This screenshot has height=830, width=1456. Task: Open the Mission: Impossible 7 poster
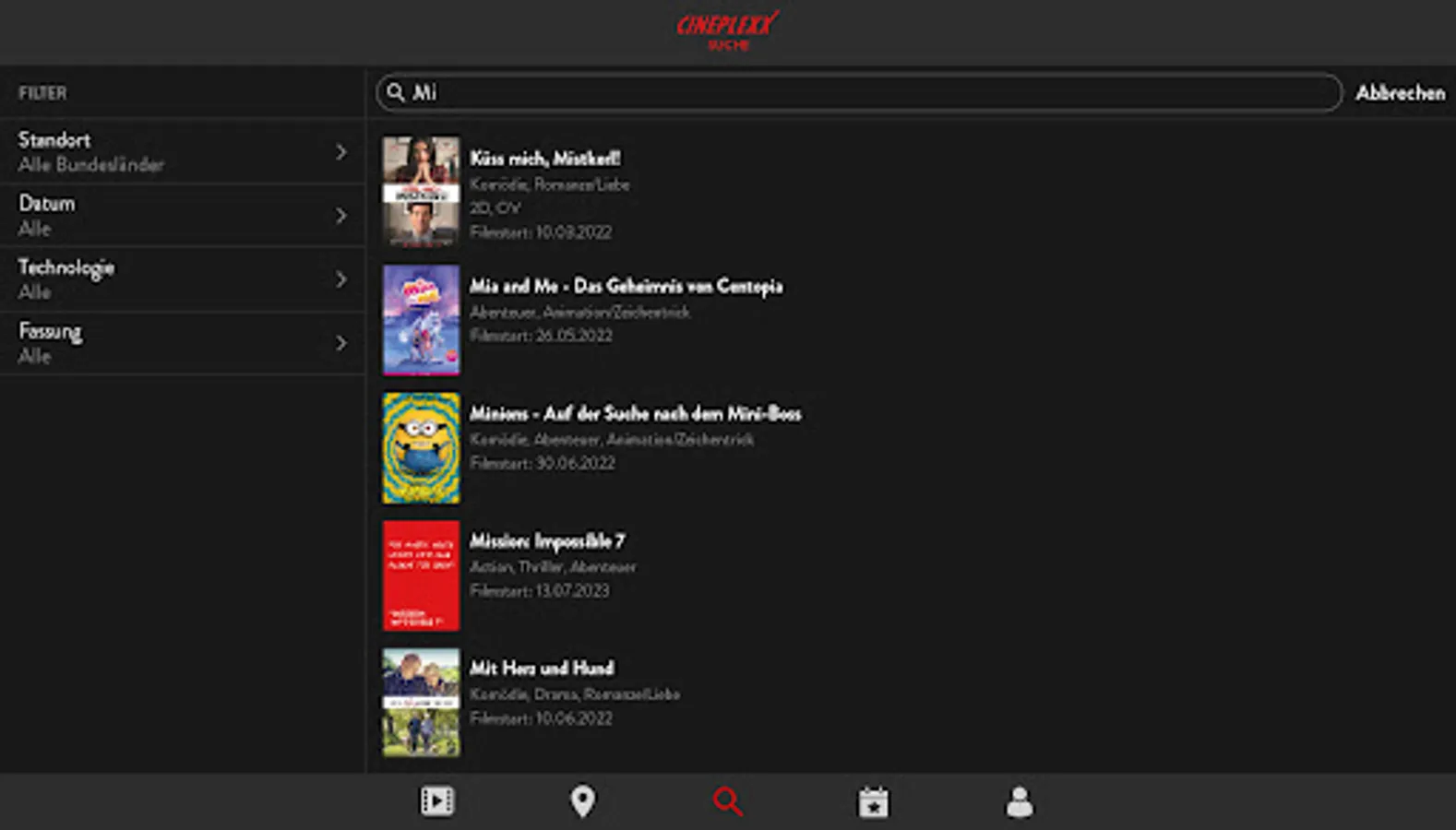click(x=421, y=575)
